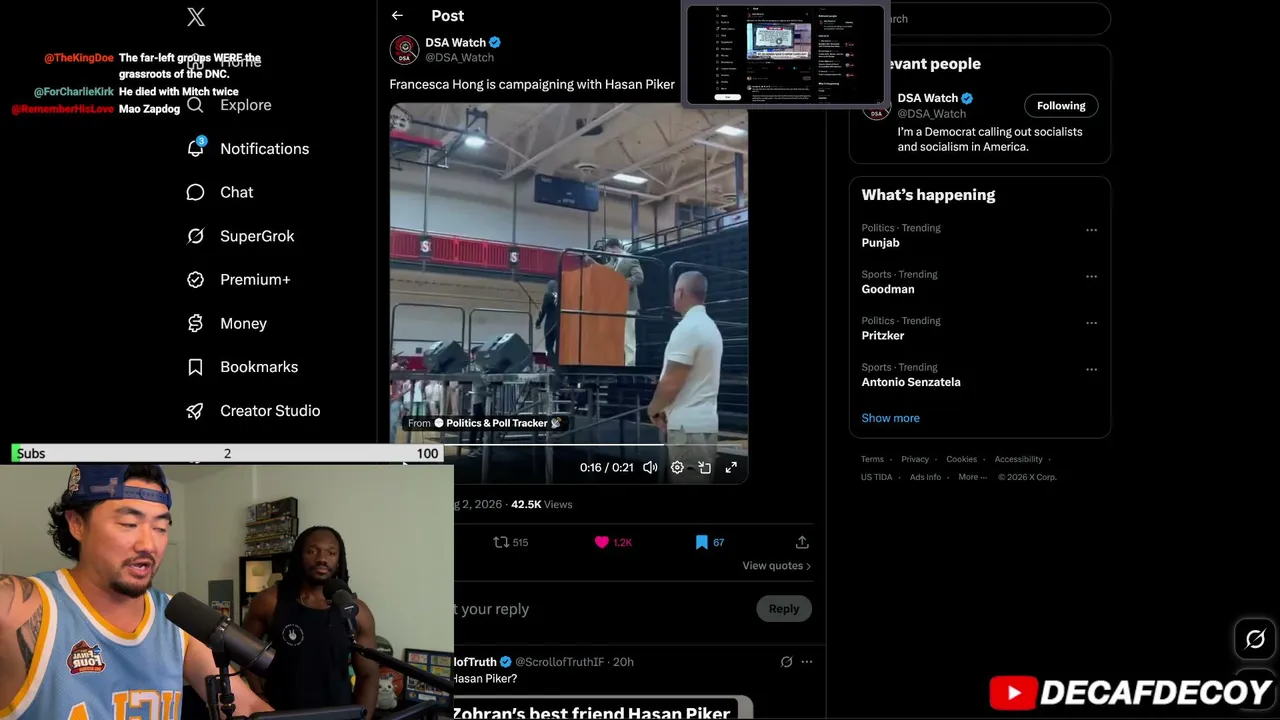Open more options for the Punjab trend

click(1092, 230)
